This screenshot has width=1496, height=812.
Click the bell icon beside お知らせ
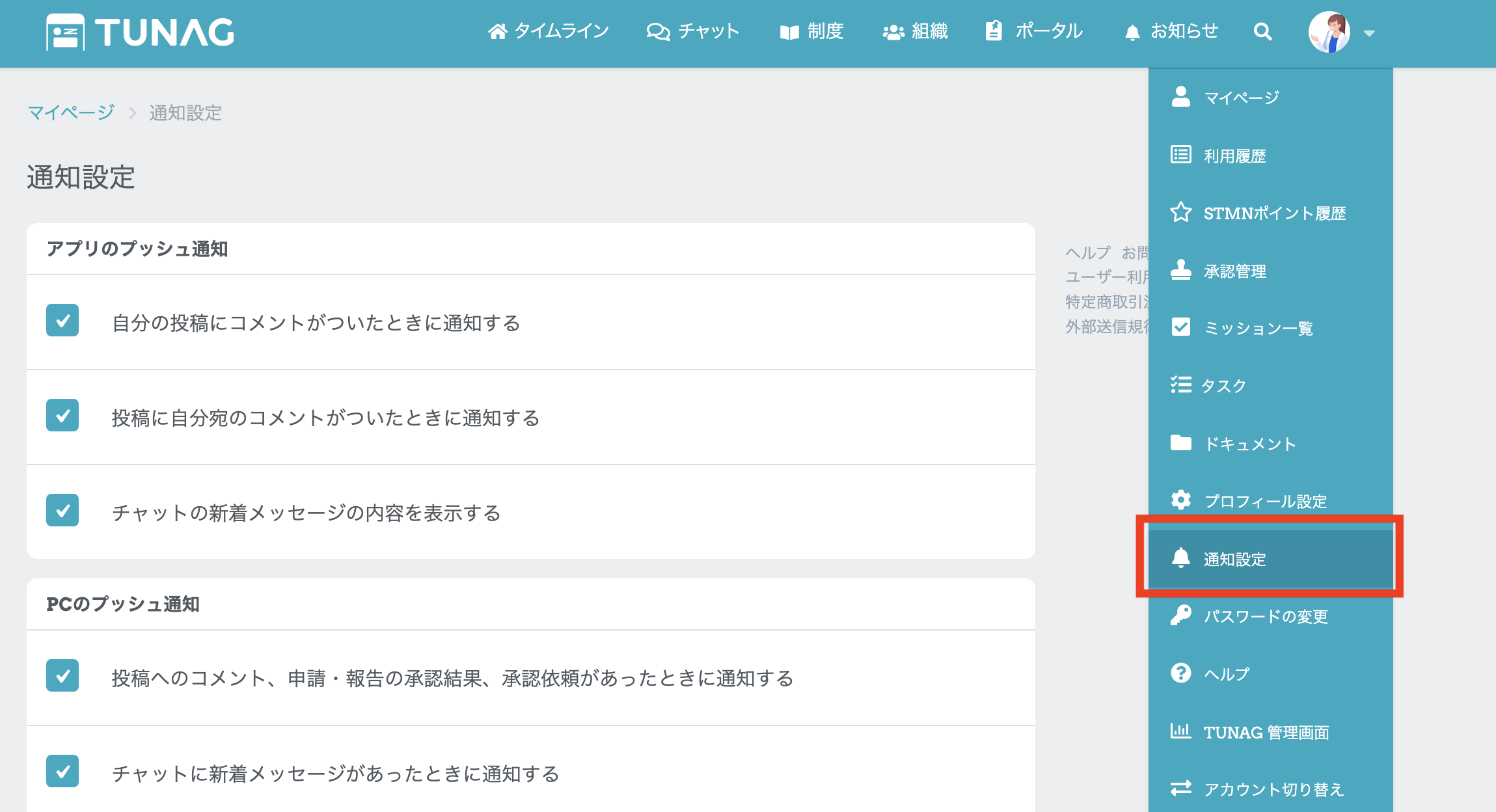1132,32
